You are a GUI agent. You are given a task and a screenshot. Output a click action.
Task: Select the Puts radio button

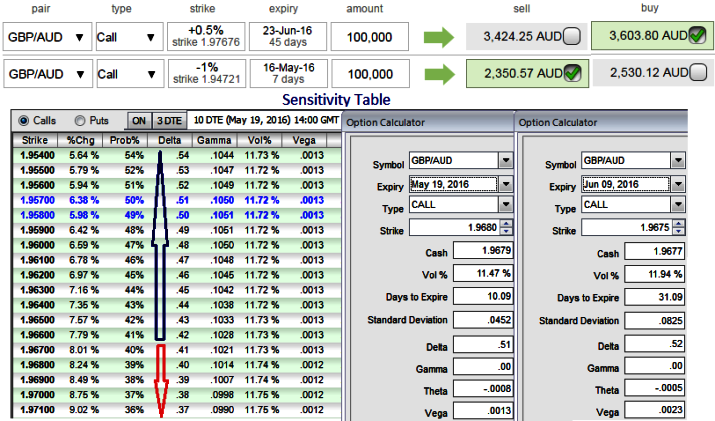(x=79, y=119)
